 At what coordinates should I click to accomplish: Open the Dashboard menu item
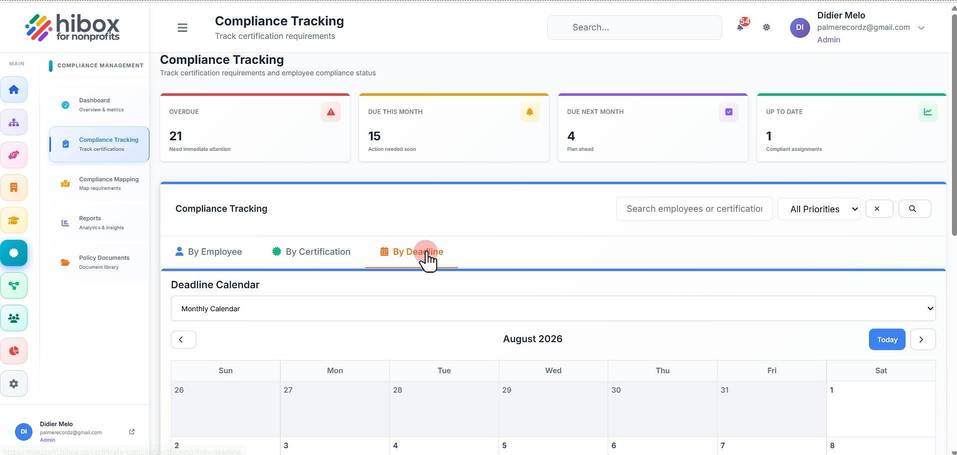[99, 104]
